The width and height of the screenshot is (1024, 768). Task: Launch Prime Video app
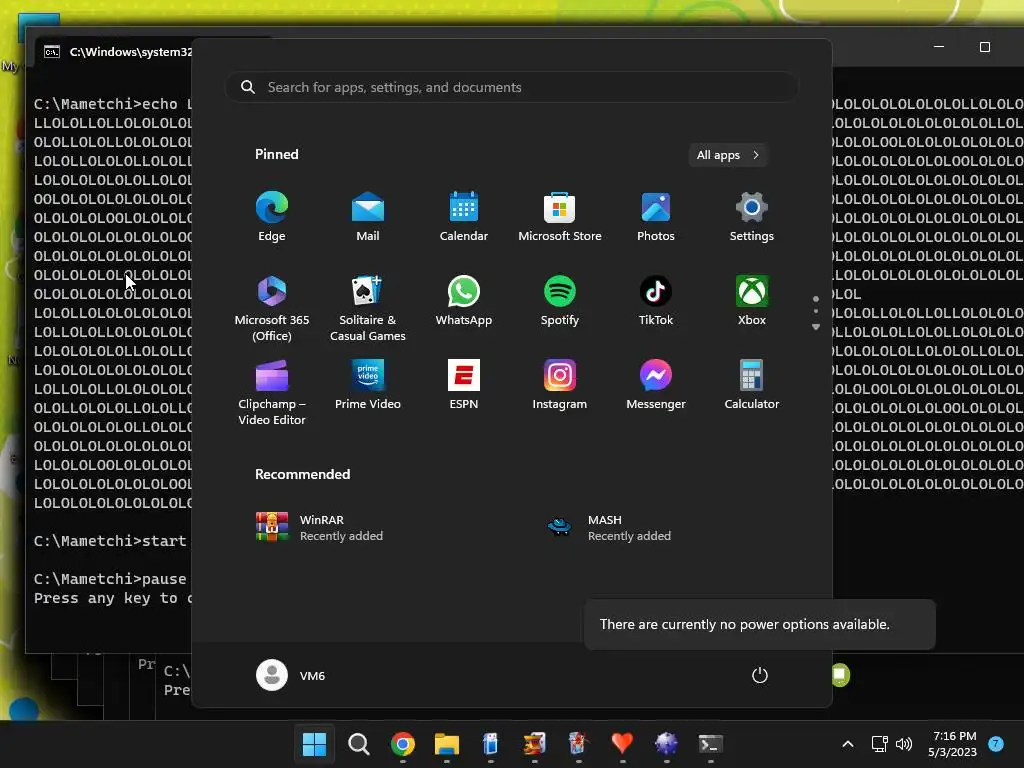tap(368, 385)
